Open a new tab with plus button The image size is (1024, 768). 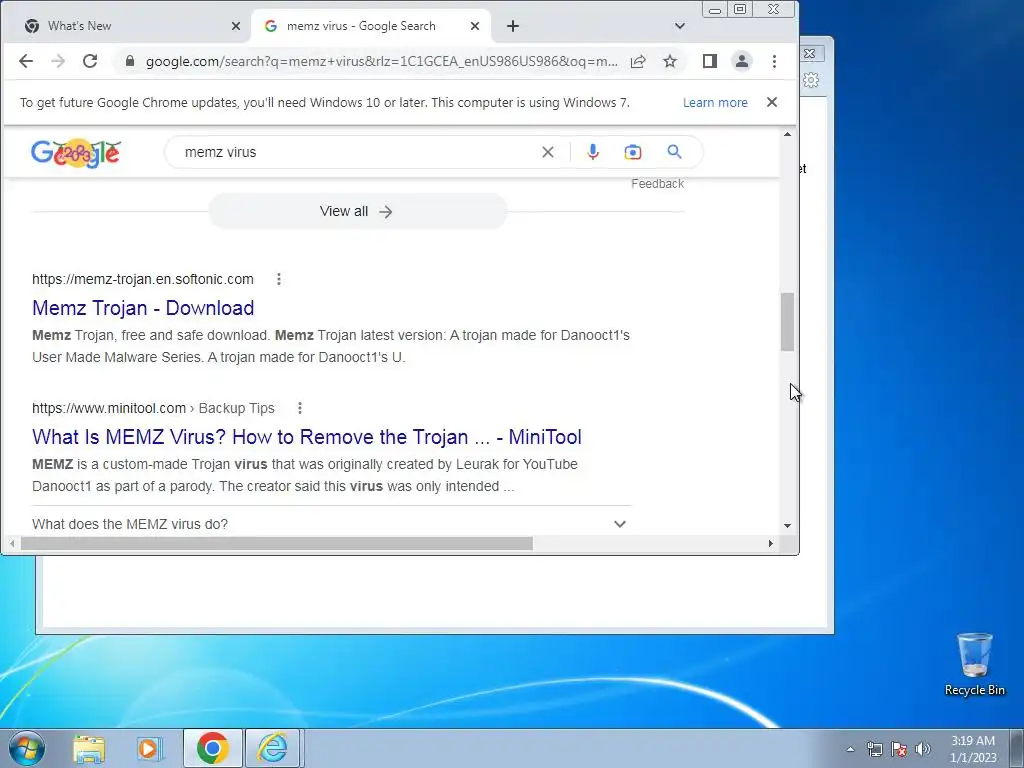point(513,26)
